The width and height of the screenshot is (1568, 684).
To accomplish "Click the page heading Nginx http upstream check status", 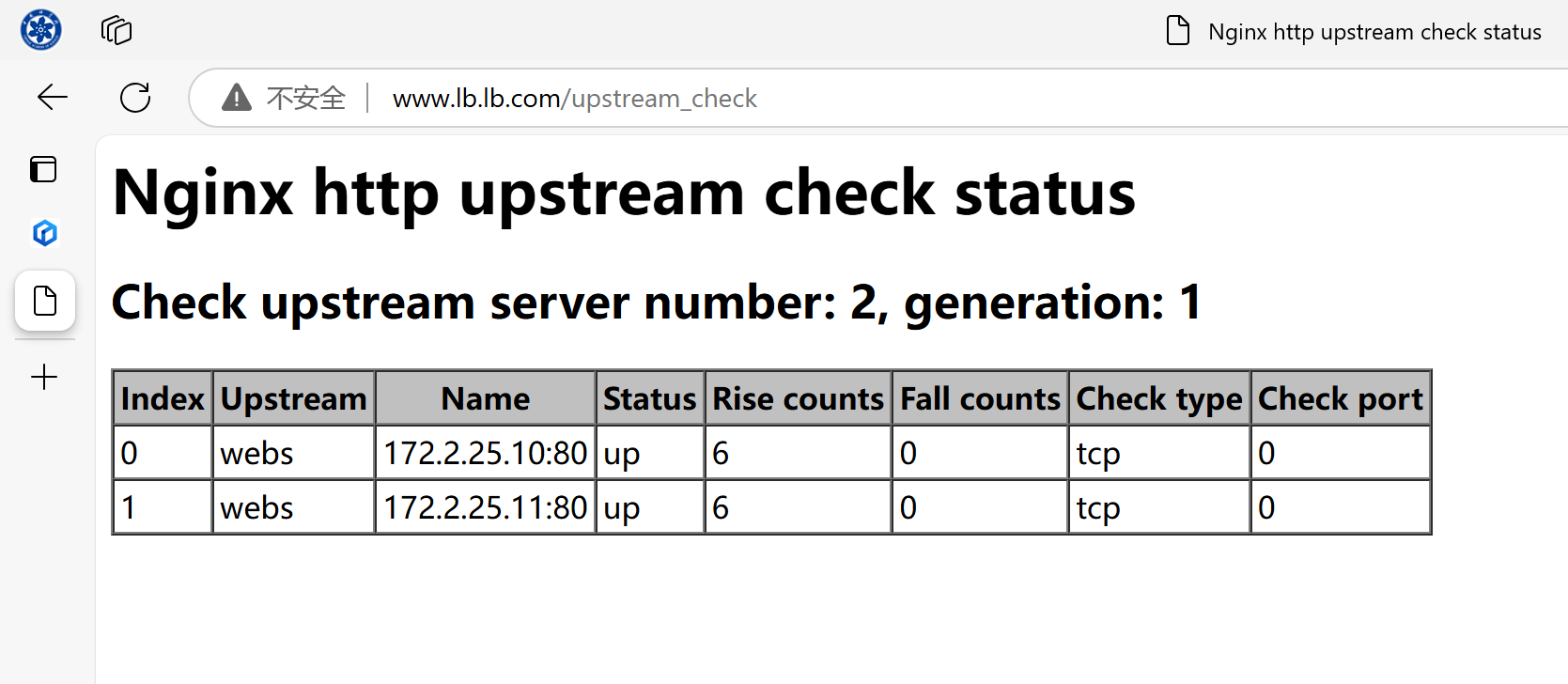I will [624, 194].
